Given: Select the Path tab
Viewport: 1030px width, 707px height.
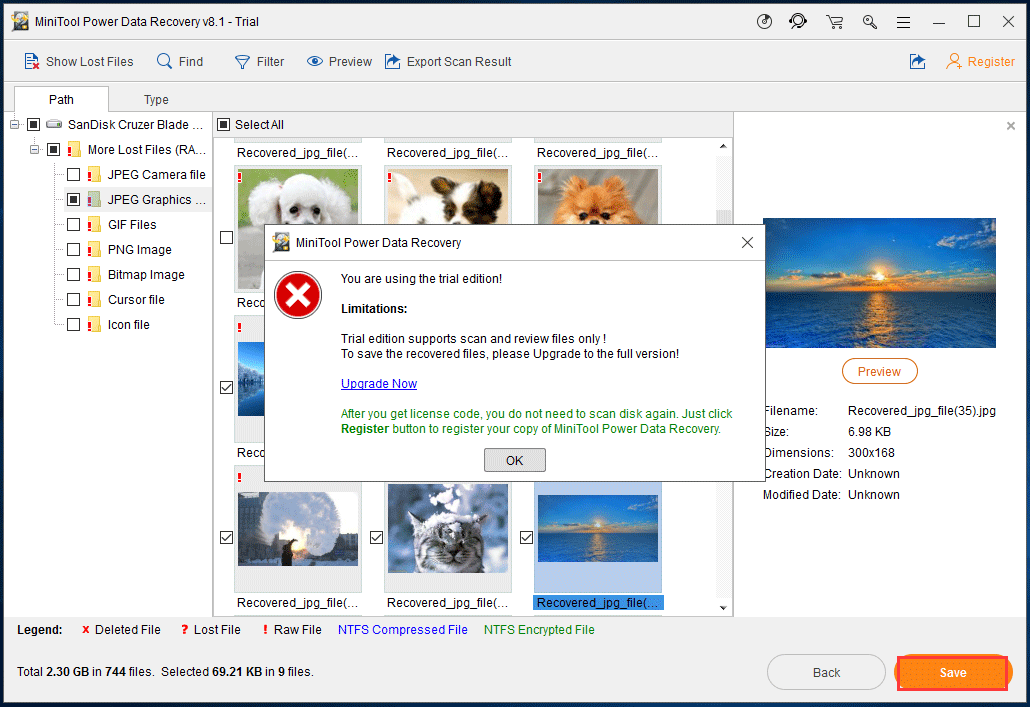Looking at the screenshot, I should [62, 100].
